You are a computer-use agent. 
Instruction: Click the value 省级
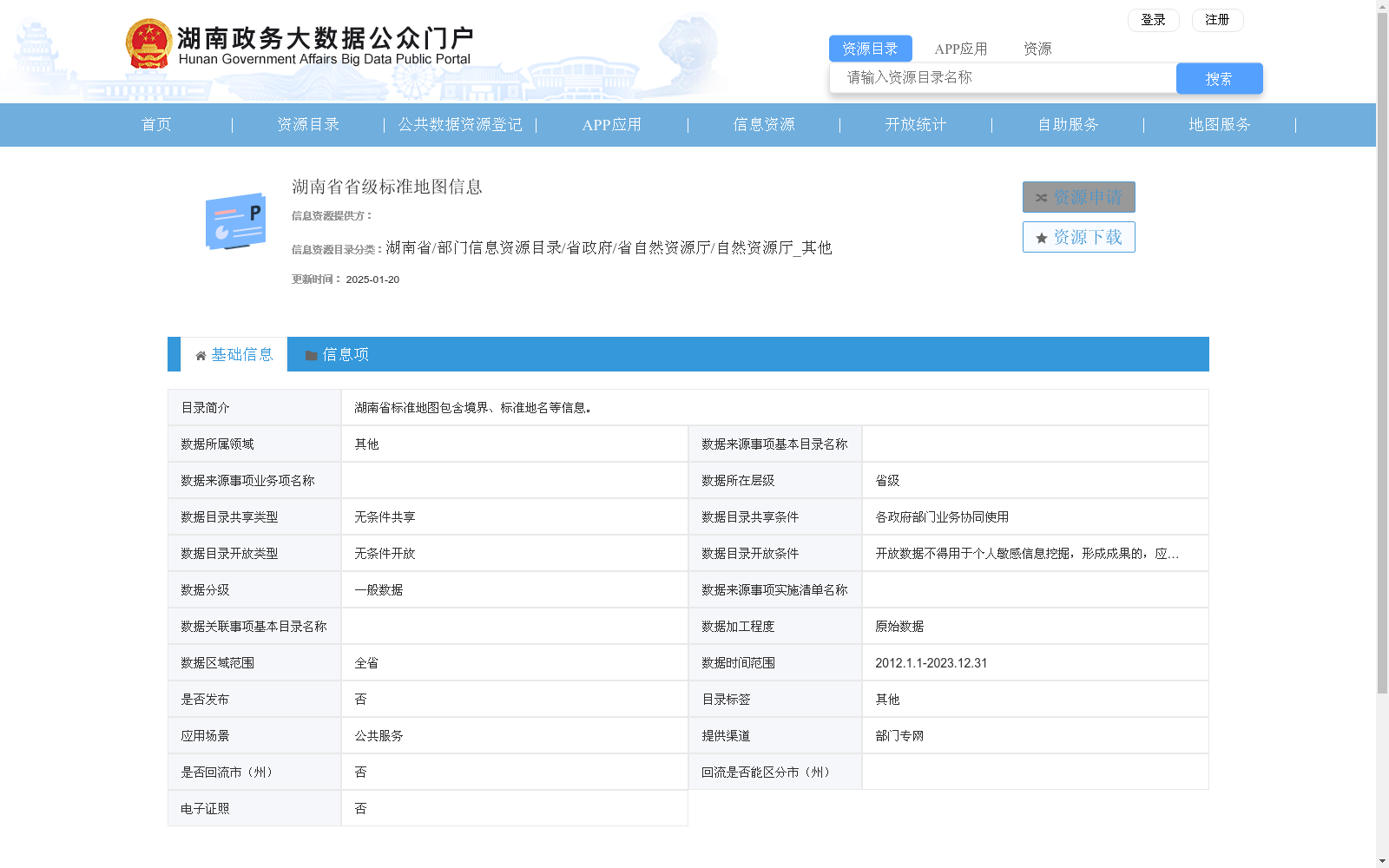pyautogui.click(x=887, y=481)
